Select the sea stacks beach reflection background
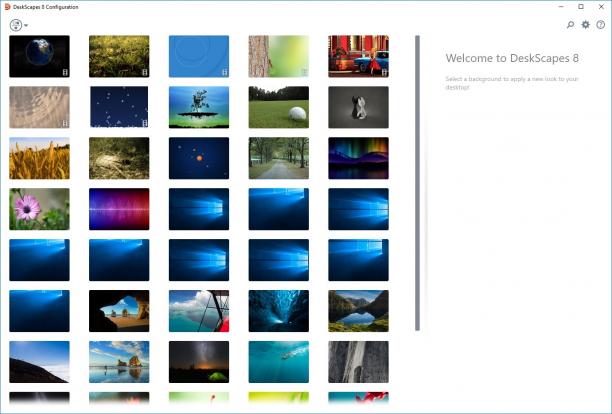This screenshot has width=612, height=414. point(119,362)
